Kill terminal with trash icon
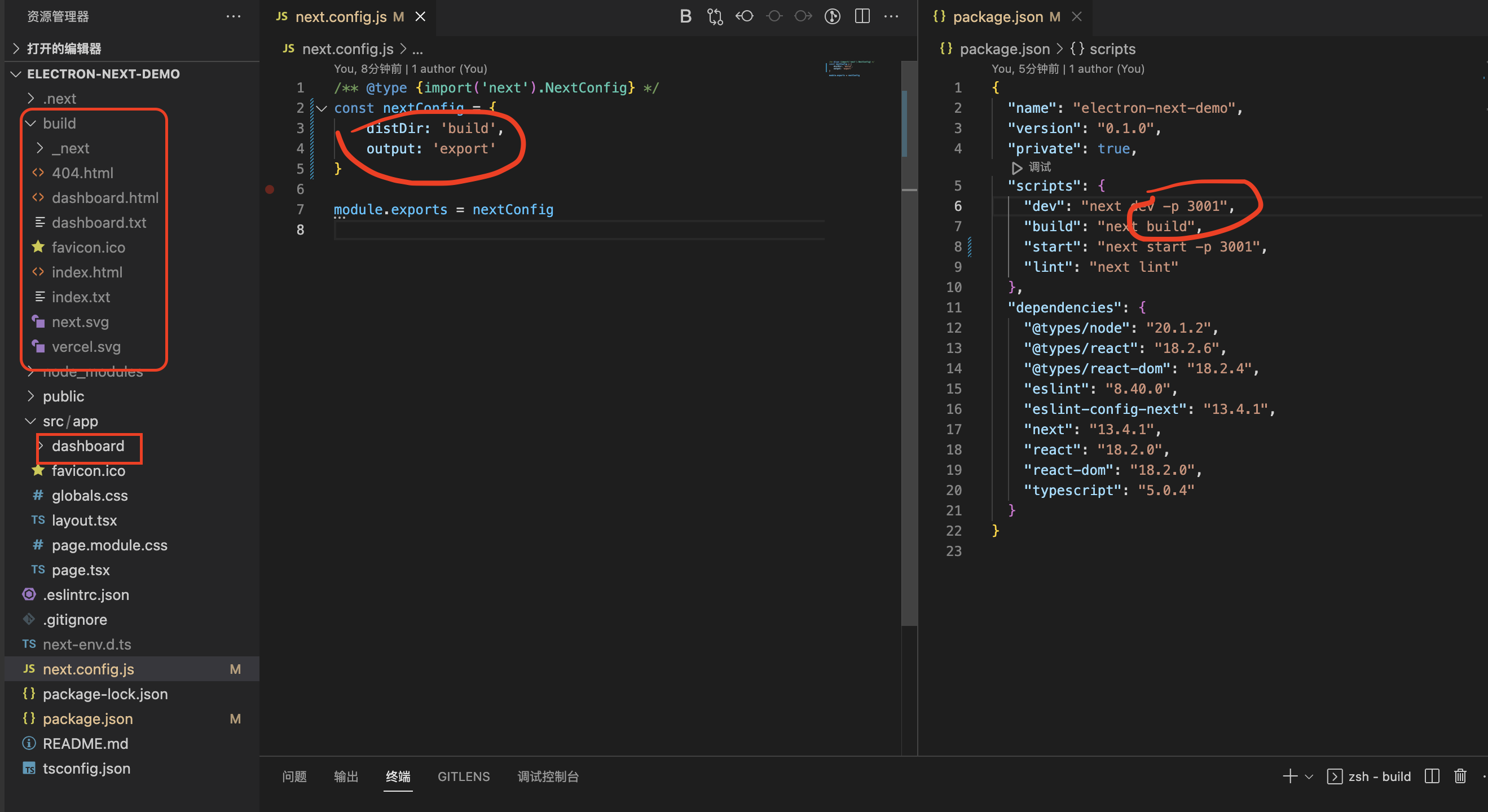 [x=1460, y=776]
